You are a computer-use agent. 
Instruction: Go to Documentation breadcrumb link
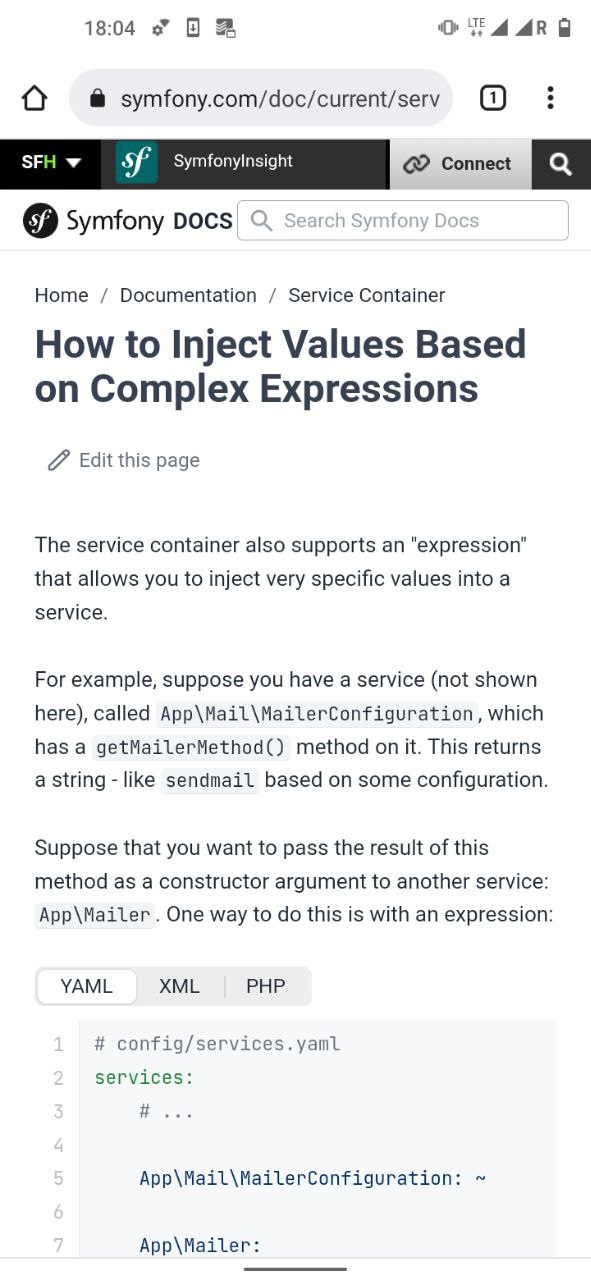(x=188, y=295)
